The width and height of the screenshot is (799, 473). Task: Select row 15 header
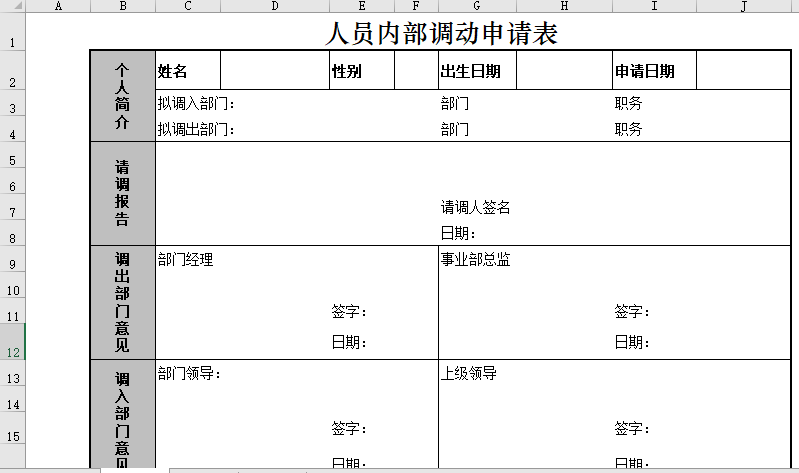[x=12, y=436]
